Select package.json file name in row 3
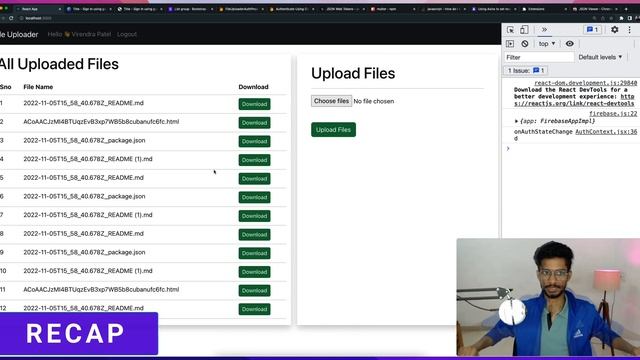 (84, 140)
